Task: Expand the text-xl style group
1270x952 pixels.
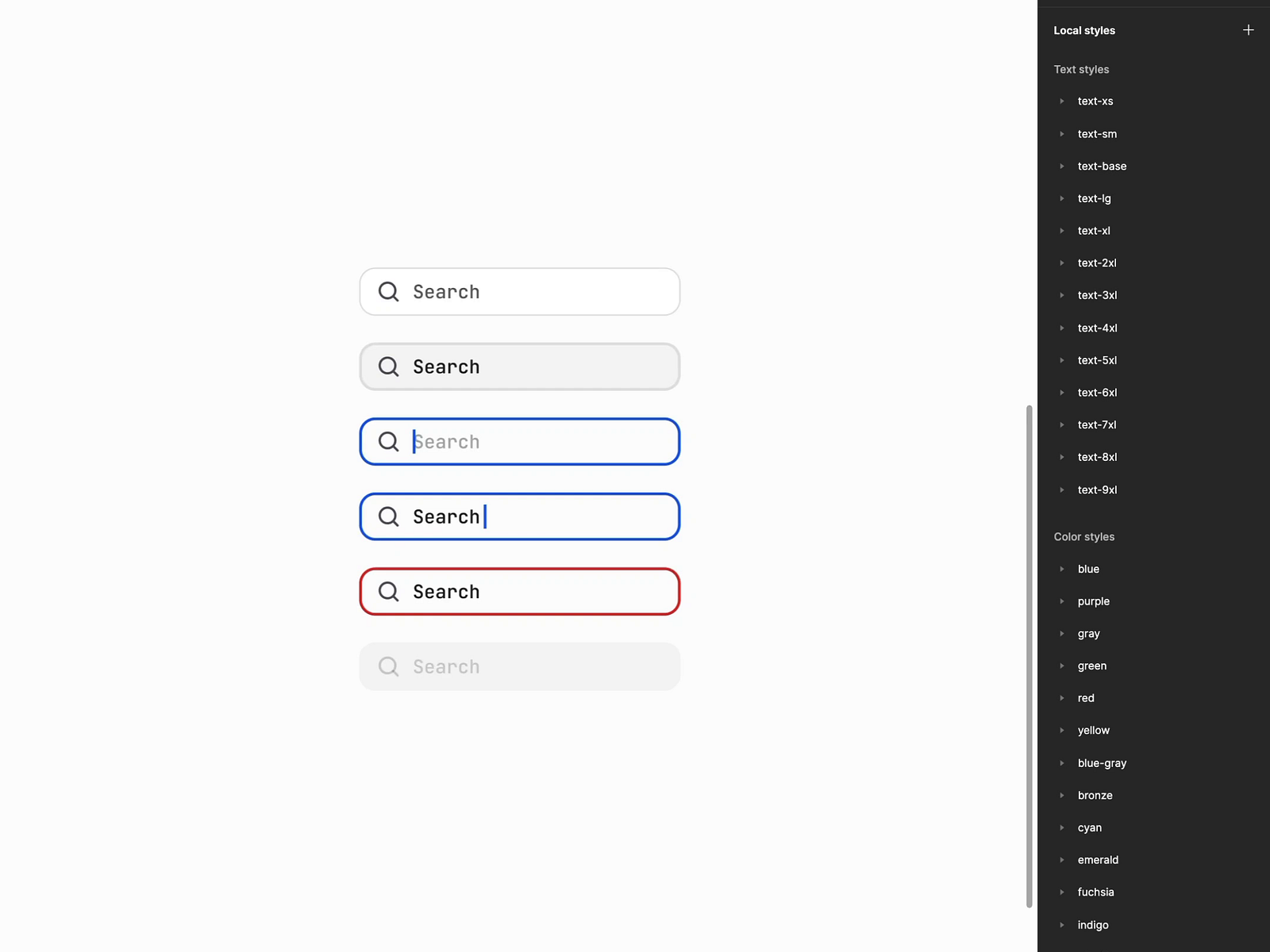Action: [x=1062, y=231]
